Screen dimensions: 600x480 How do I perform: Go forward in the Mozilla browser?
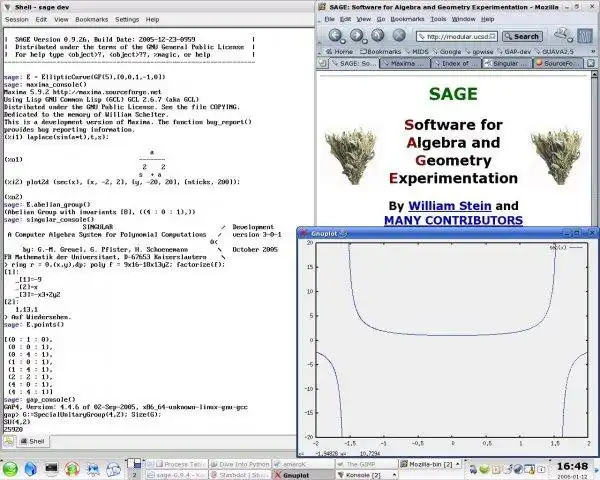[x=356, y=35]
